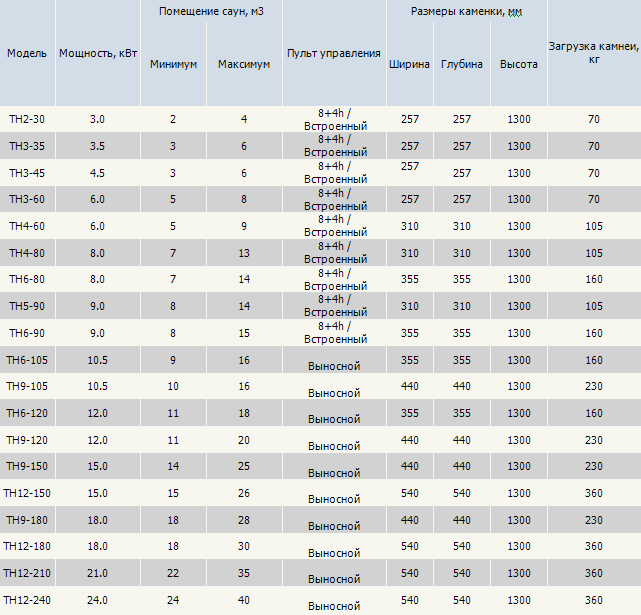Select model cell TH9-180

coord(27,520)
